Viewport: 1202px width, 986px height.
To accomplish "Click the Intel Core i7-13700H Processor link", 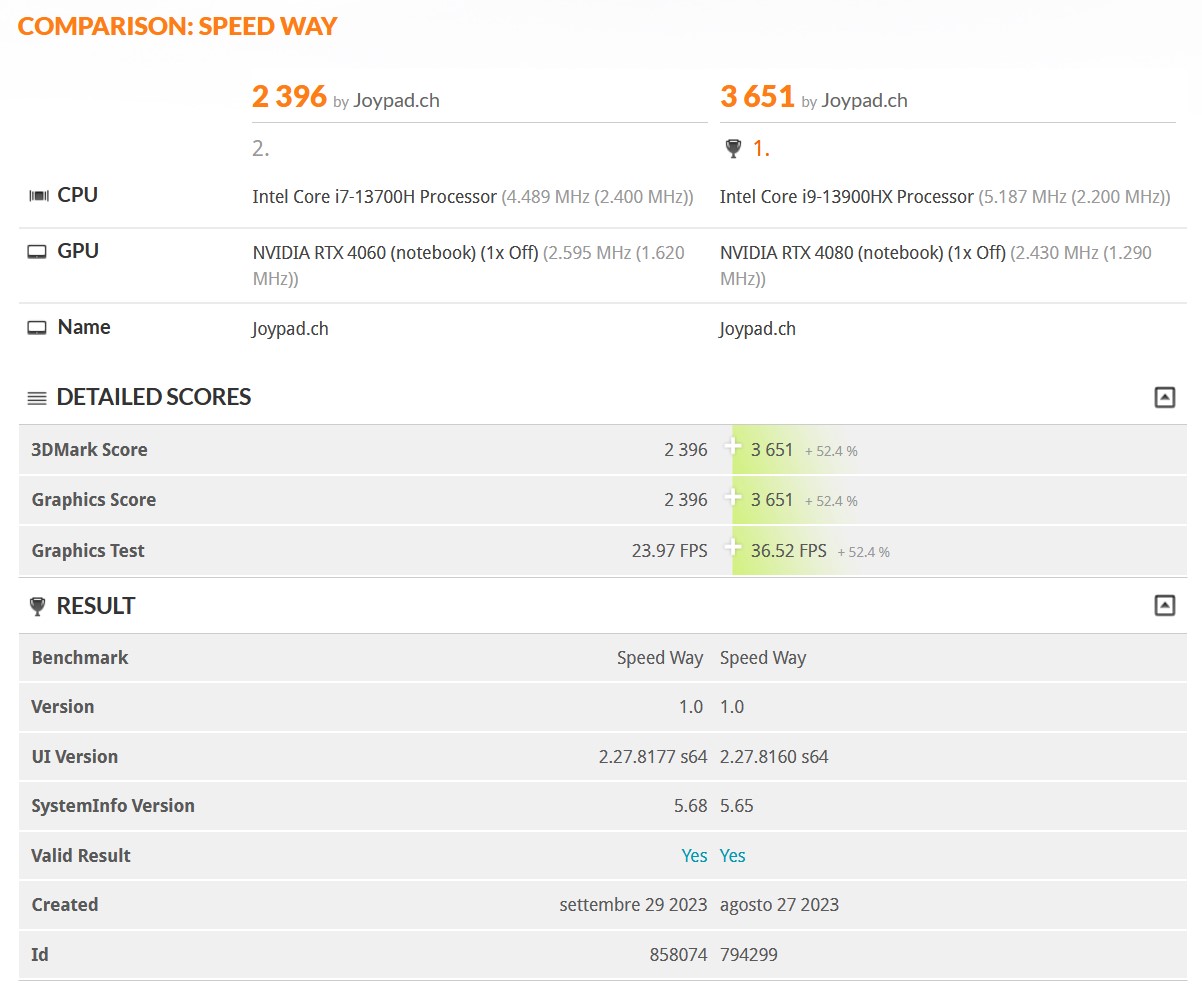I will click(374, 197).
